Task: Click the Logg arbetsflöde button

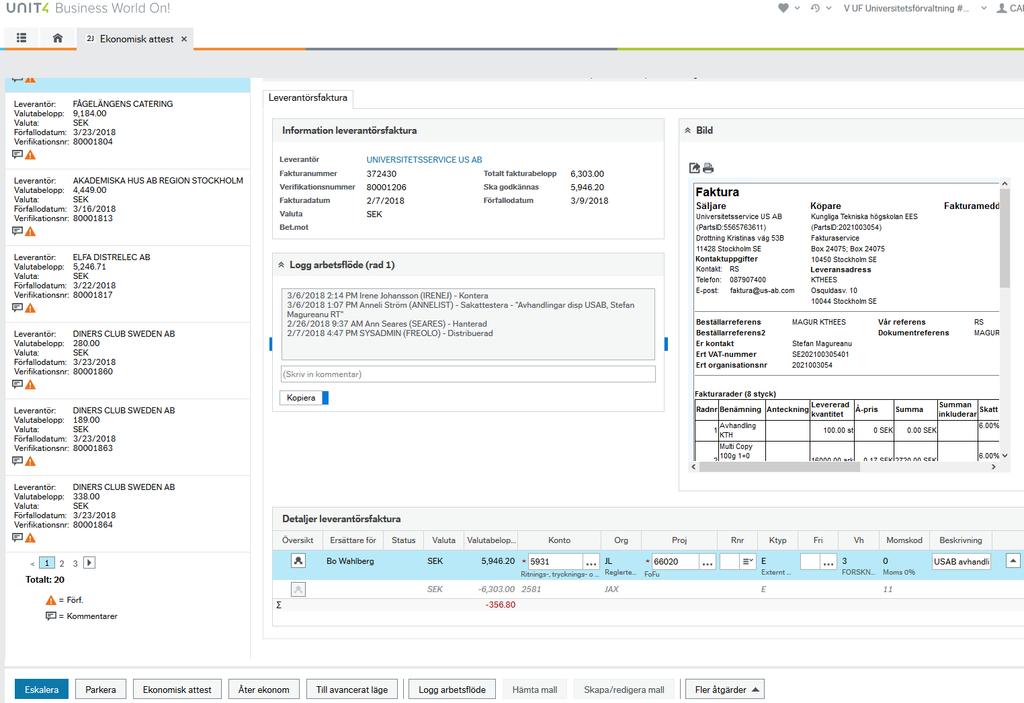Action: click(x=452, y=689)
